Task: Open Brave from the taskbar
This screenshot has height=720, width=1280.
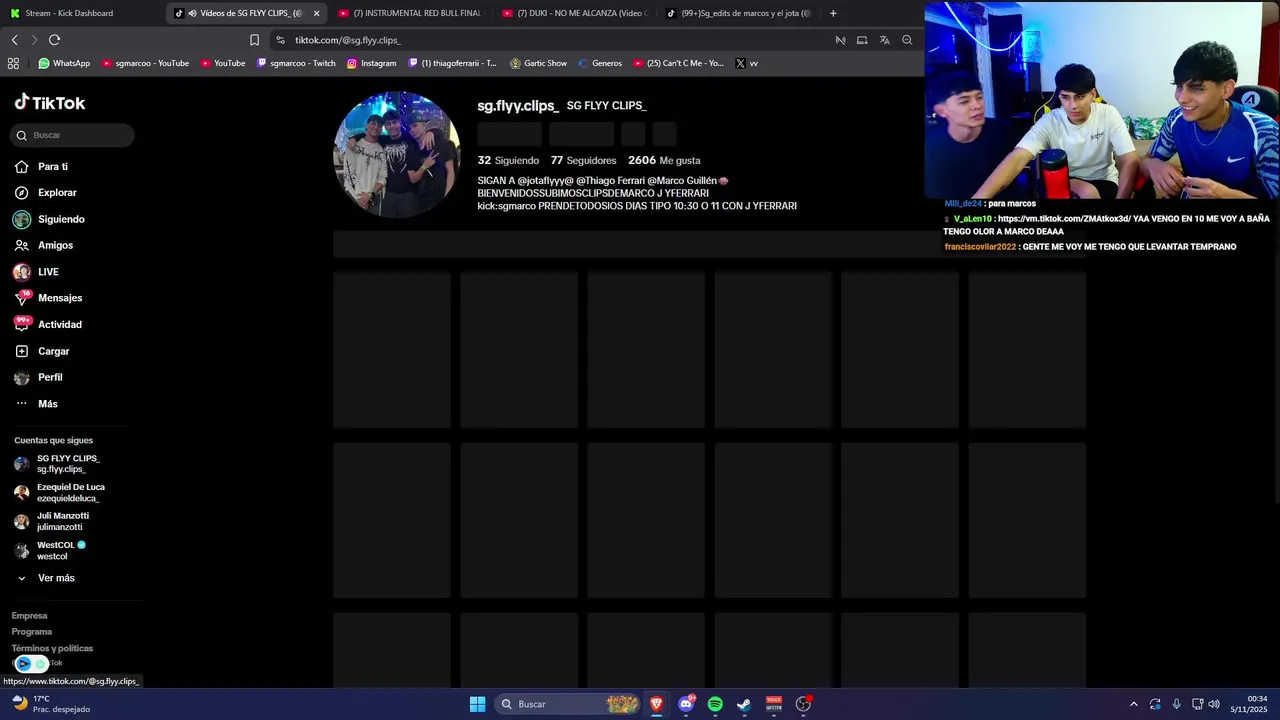Action: (657, 704)
